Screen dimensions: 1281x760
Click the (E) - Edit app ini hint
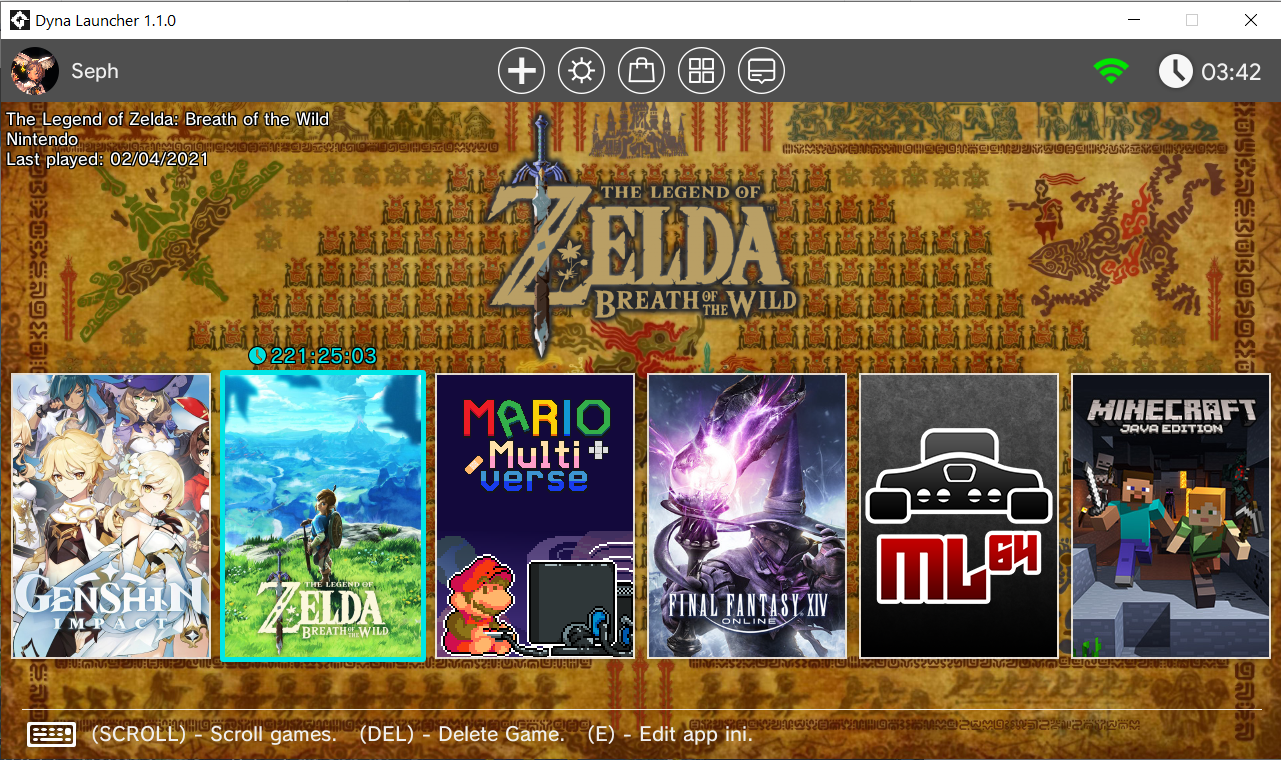[x=670, y=735]
